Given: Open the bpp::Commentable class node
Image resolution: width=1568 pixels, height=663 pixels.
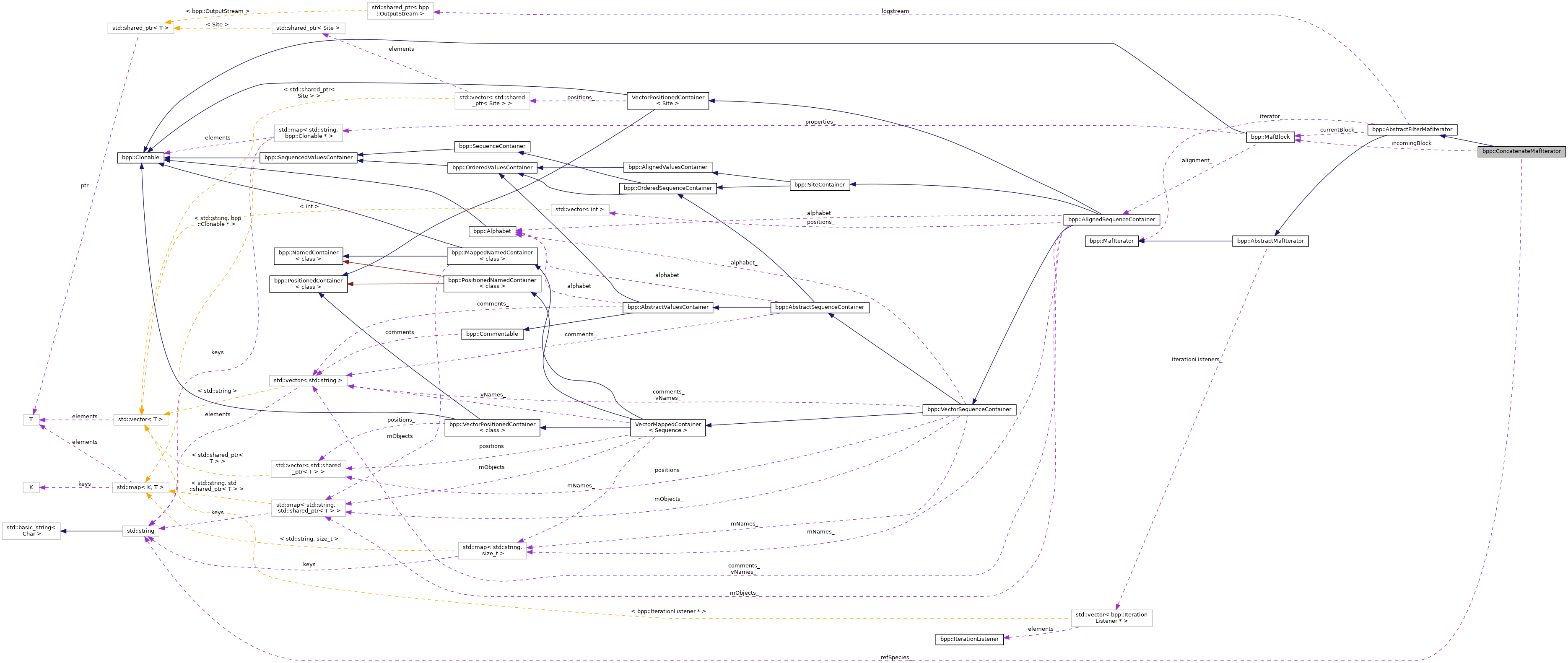Looking at the screenshot, I should click(x=492, y=334).
